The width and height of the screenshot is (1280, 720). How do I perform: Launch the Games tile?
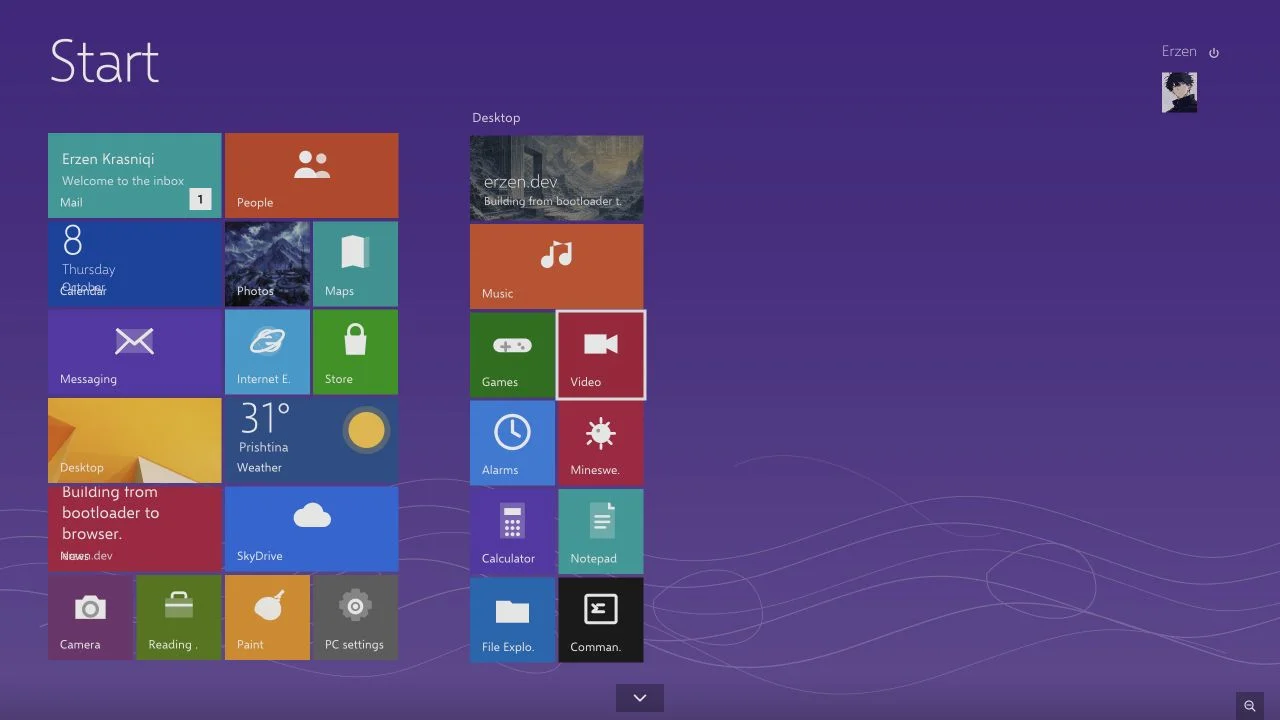click(x=512, y=355)
